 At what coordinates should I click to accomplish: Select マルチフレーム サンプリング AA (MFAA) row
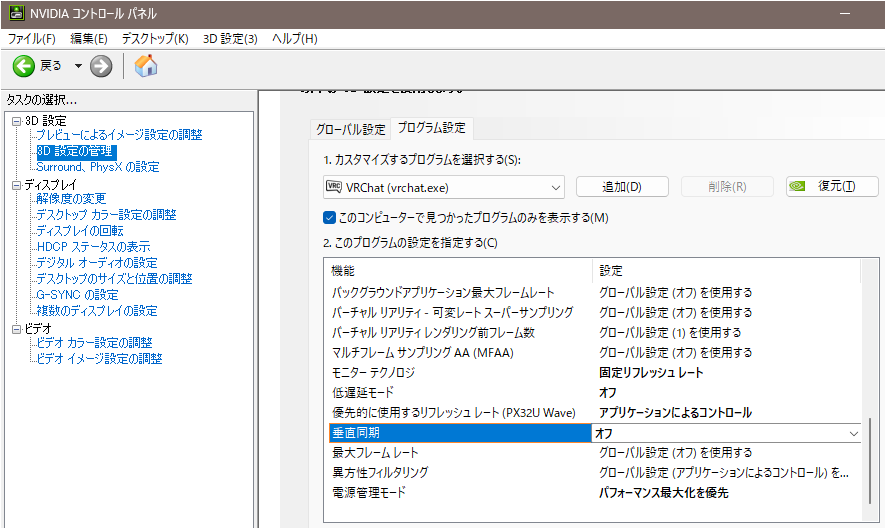pos(595,353)
